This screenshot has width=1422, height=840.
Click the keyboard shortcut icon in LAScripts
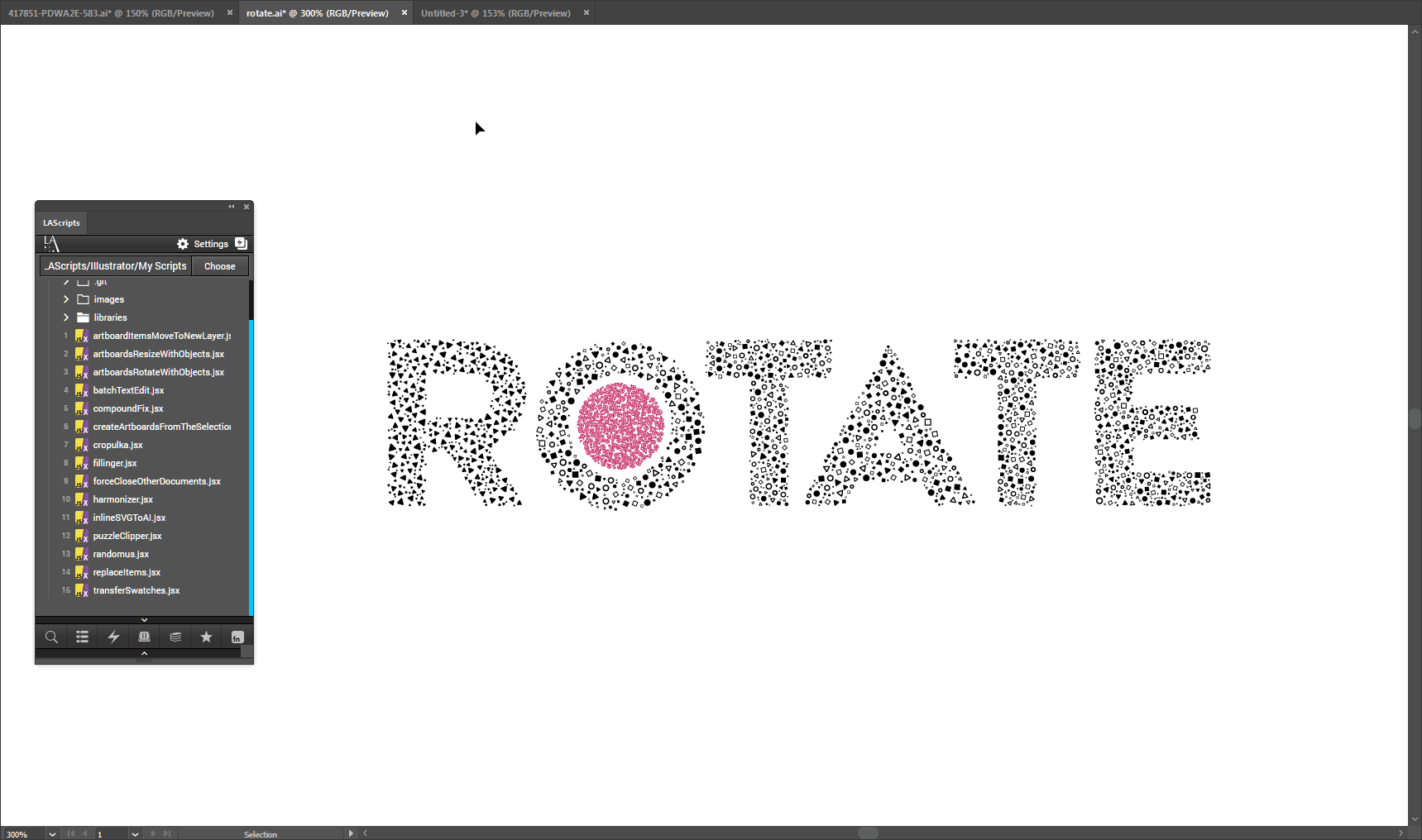pos(144,637)
